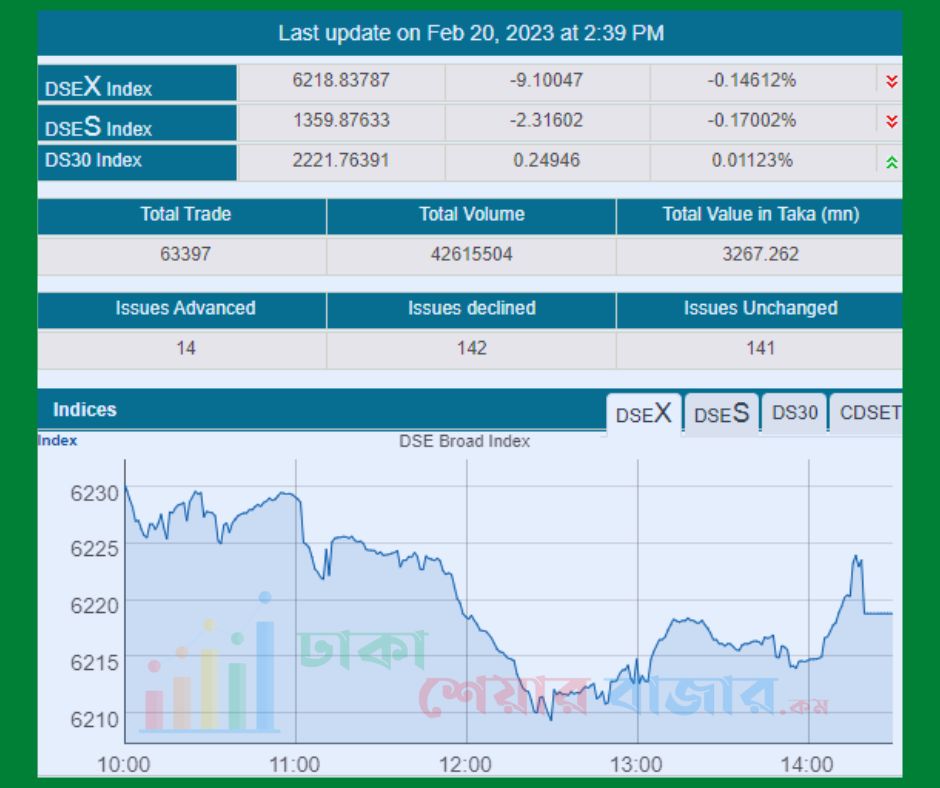940x788 pixels.
Task: Click the red down arrow on DSEX row
Action: [891, 81]
